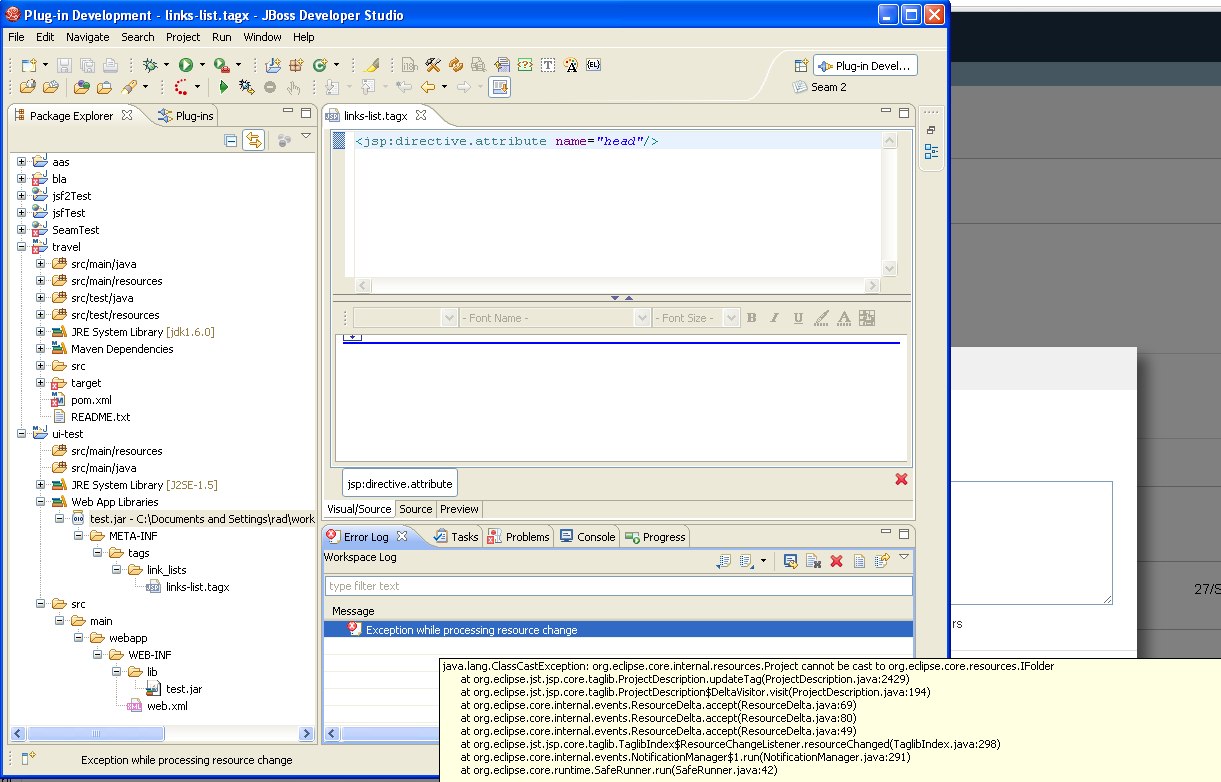The width and height of the screenshot is (1221, 782).
Task: Collapse the travel project tree
Action: pos(22,247)
